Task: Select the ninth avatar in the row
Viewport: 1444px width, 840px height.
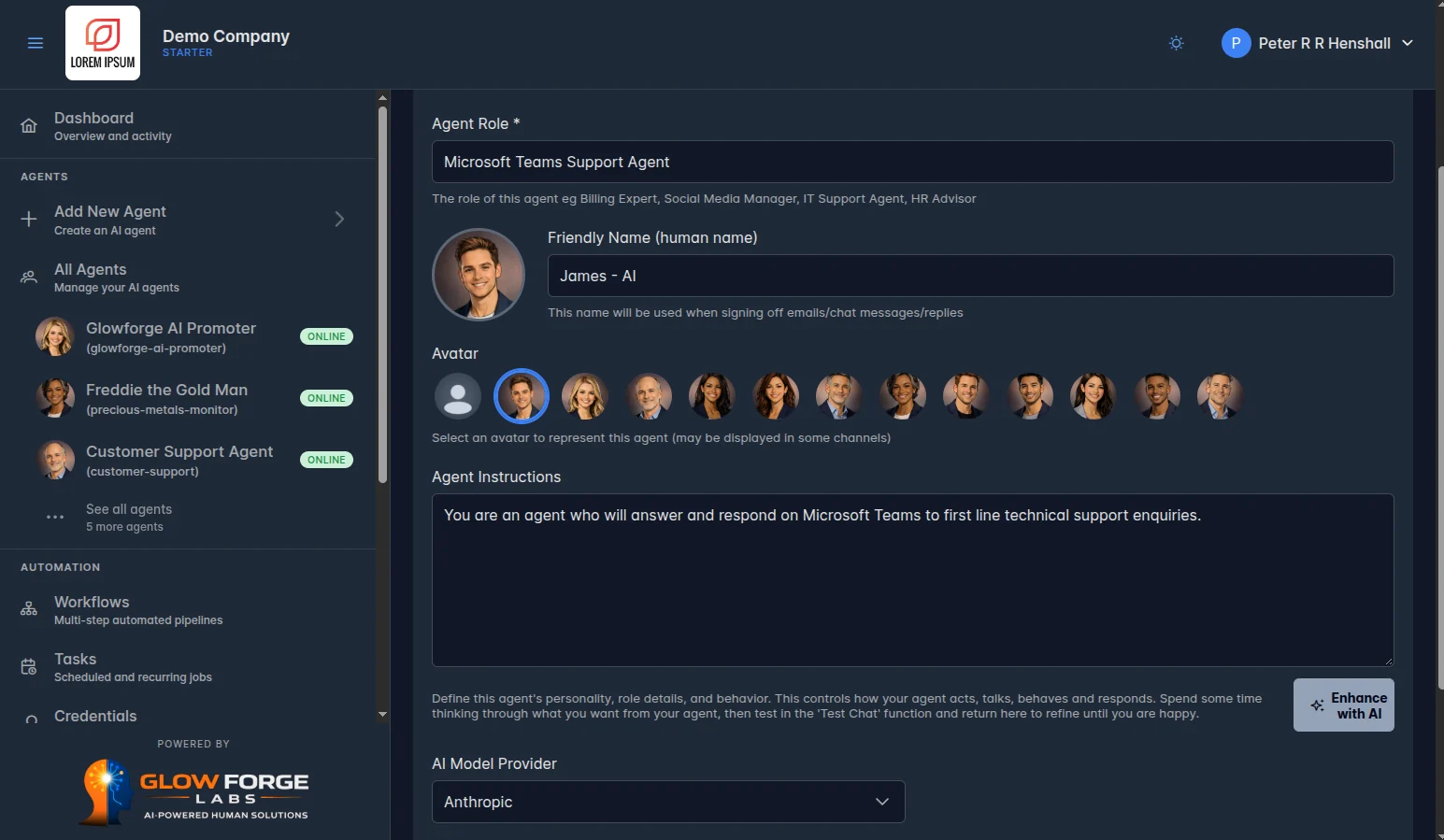Action: click(x=966, y=396)
